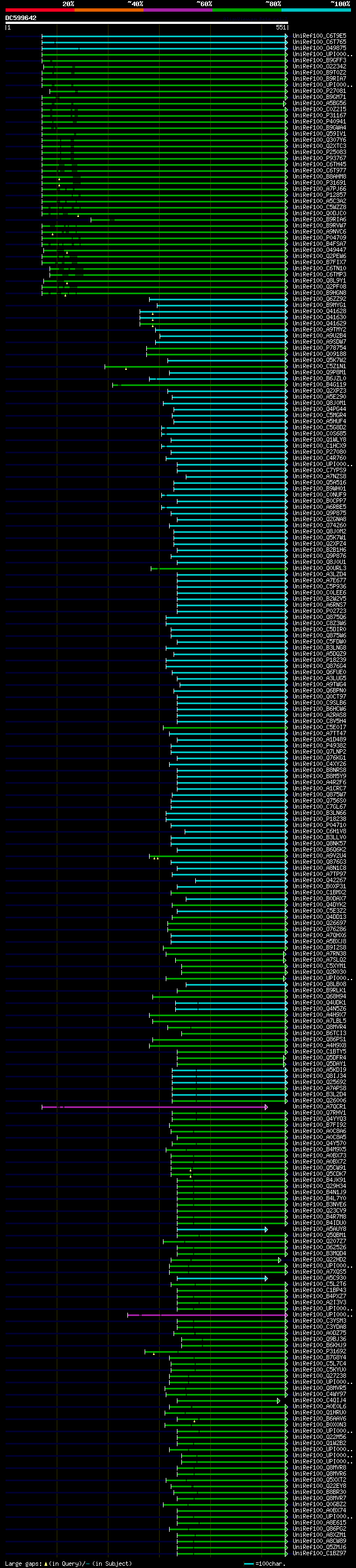Viewport: 356px width, 1568px height.
Task: Select label UniRef100_P78754
Action: (319, 348)
